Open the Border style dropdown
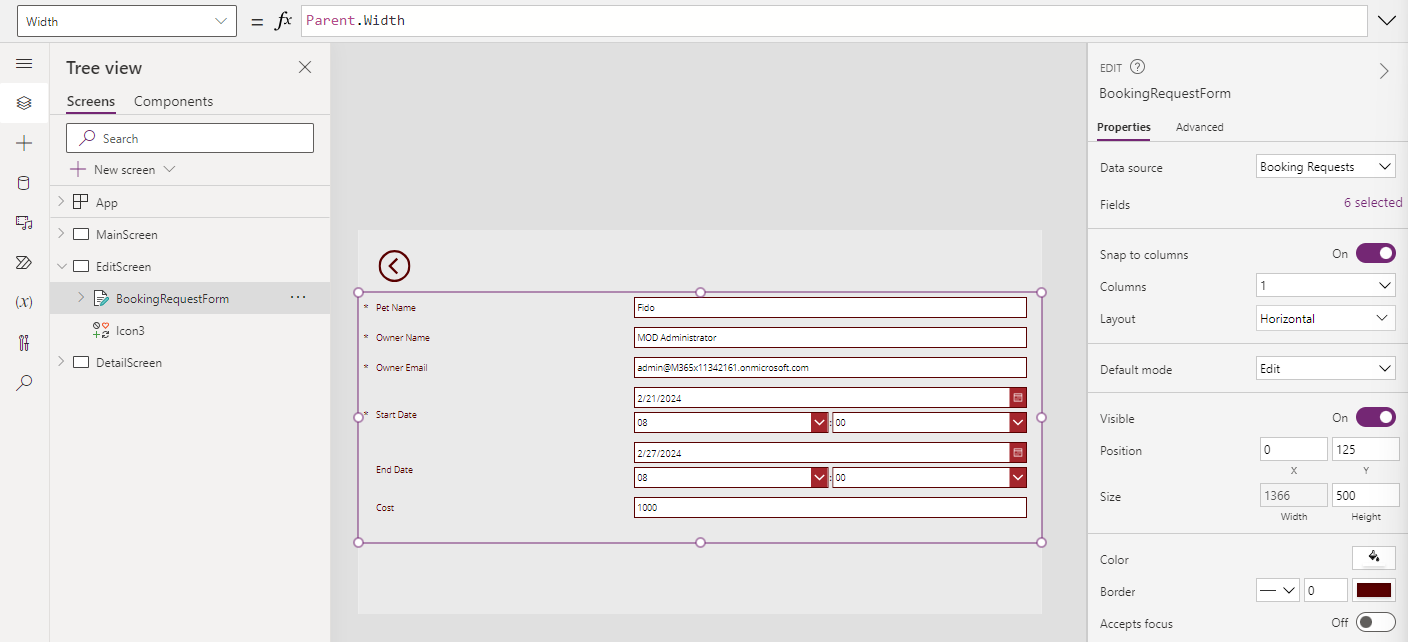Viewport: 1408px width, 642px height. [x=1278, y=591]
